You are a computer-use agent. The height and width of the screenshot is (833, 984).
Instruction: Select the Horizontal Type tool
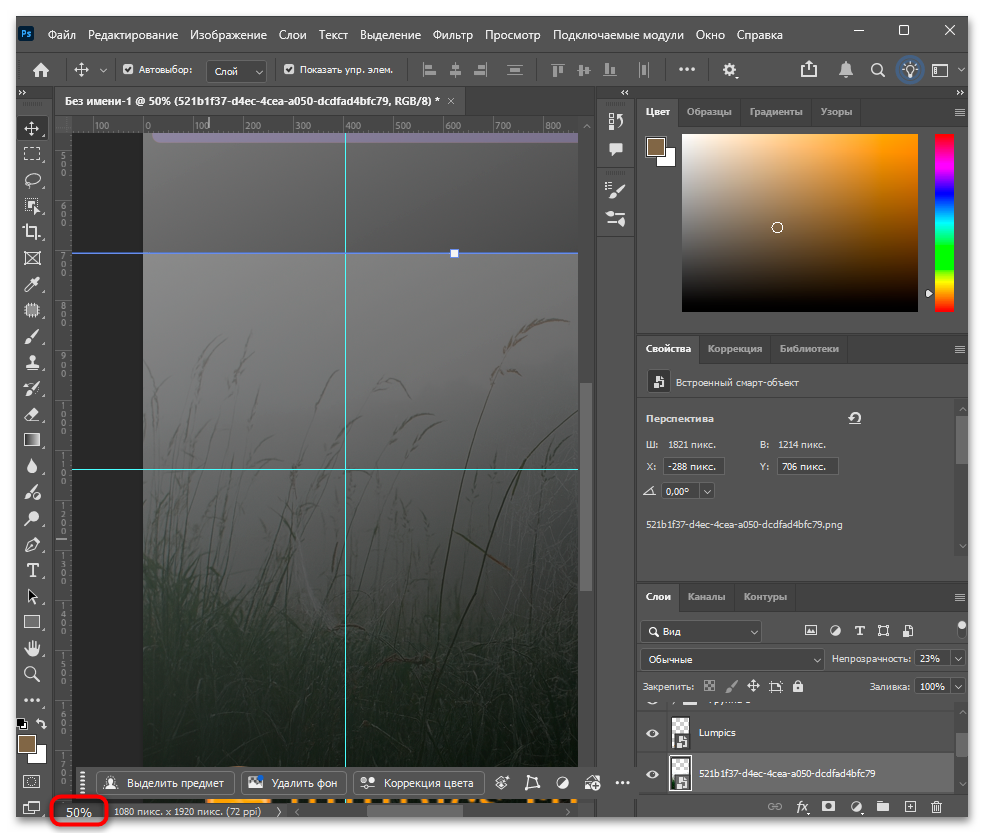[x=33, y=571]
